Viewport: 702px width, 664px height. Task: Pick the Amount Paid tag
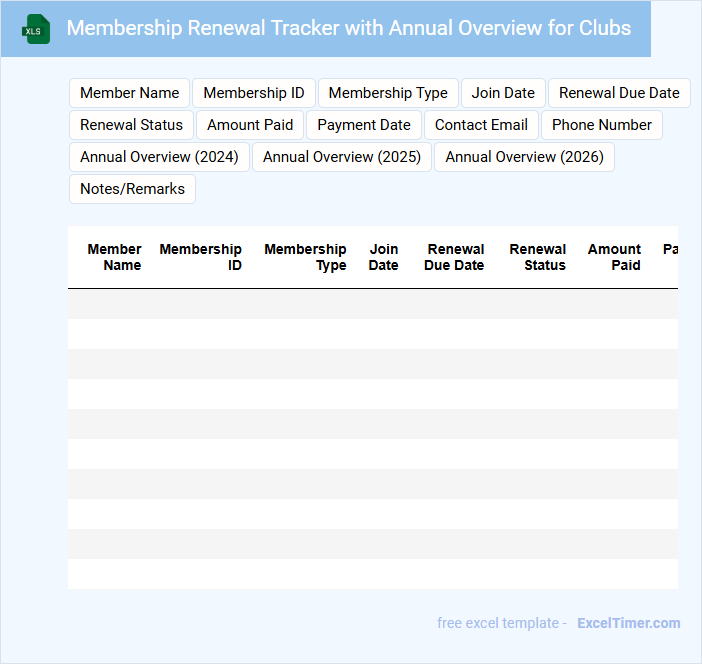tap(250, 125)
